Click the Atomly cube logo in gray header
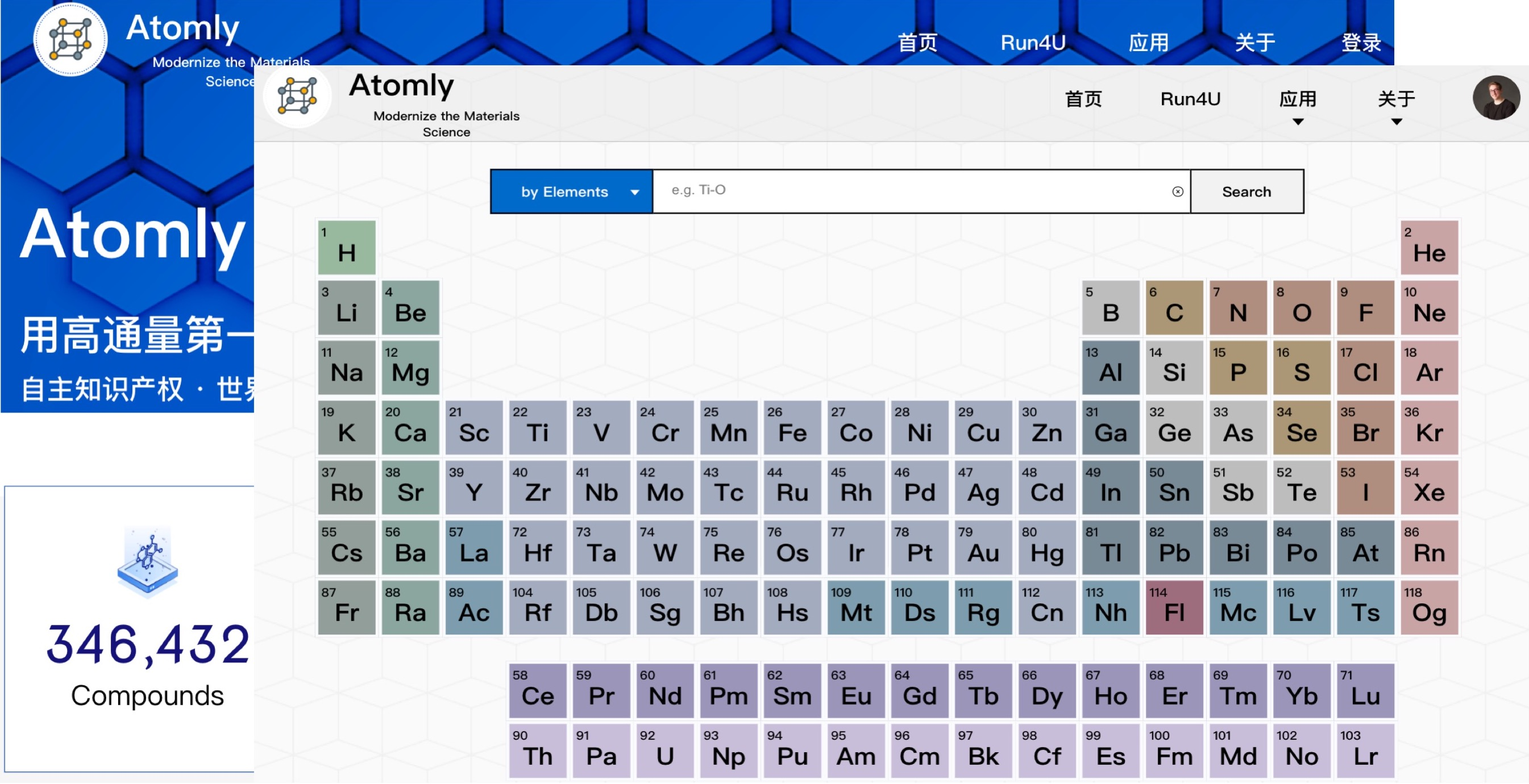 tap(297, 97)
